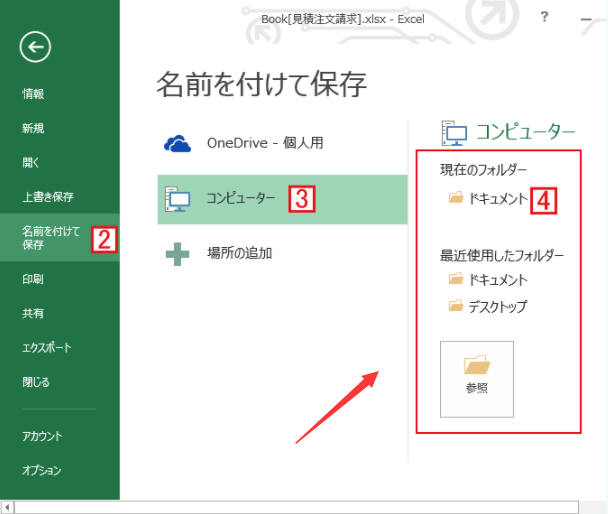
Task: Select the コンピューター save location
Action: click(x=282, y=199)
